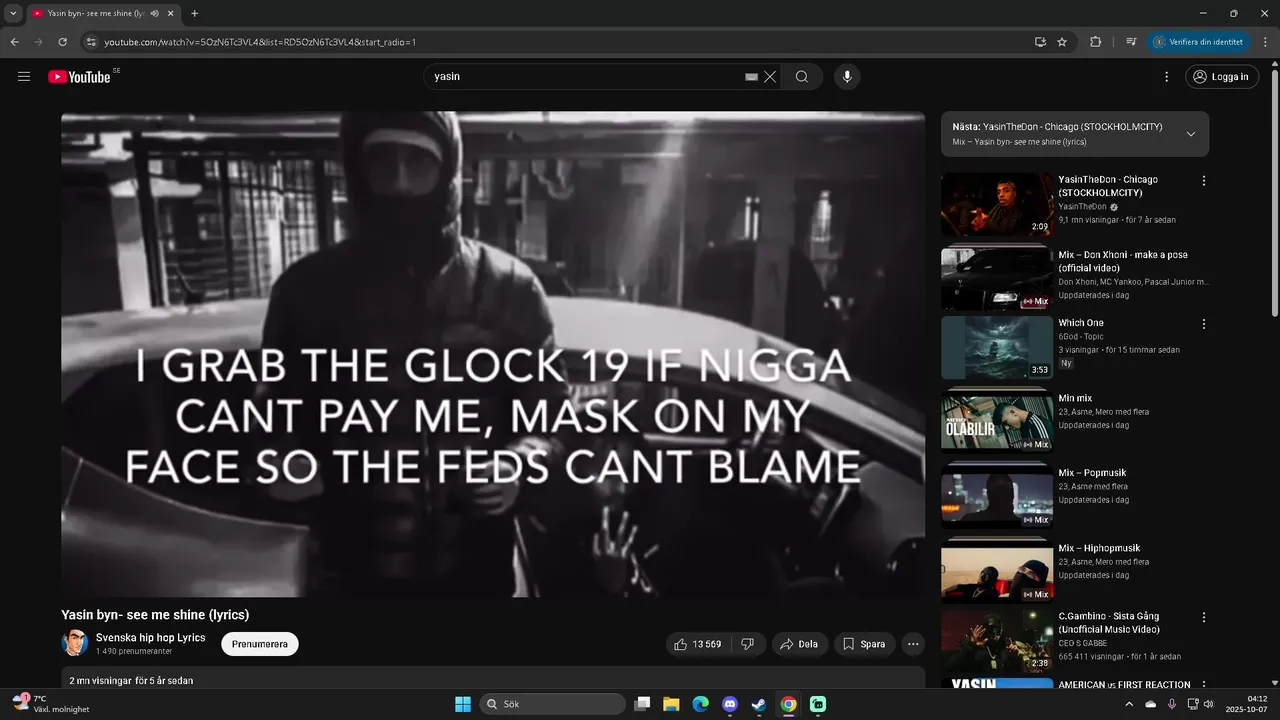Run search with the magnifier button
1280x720 pixels.
coord(802,77)
